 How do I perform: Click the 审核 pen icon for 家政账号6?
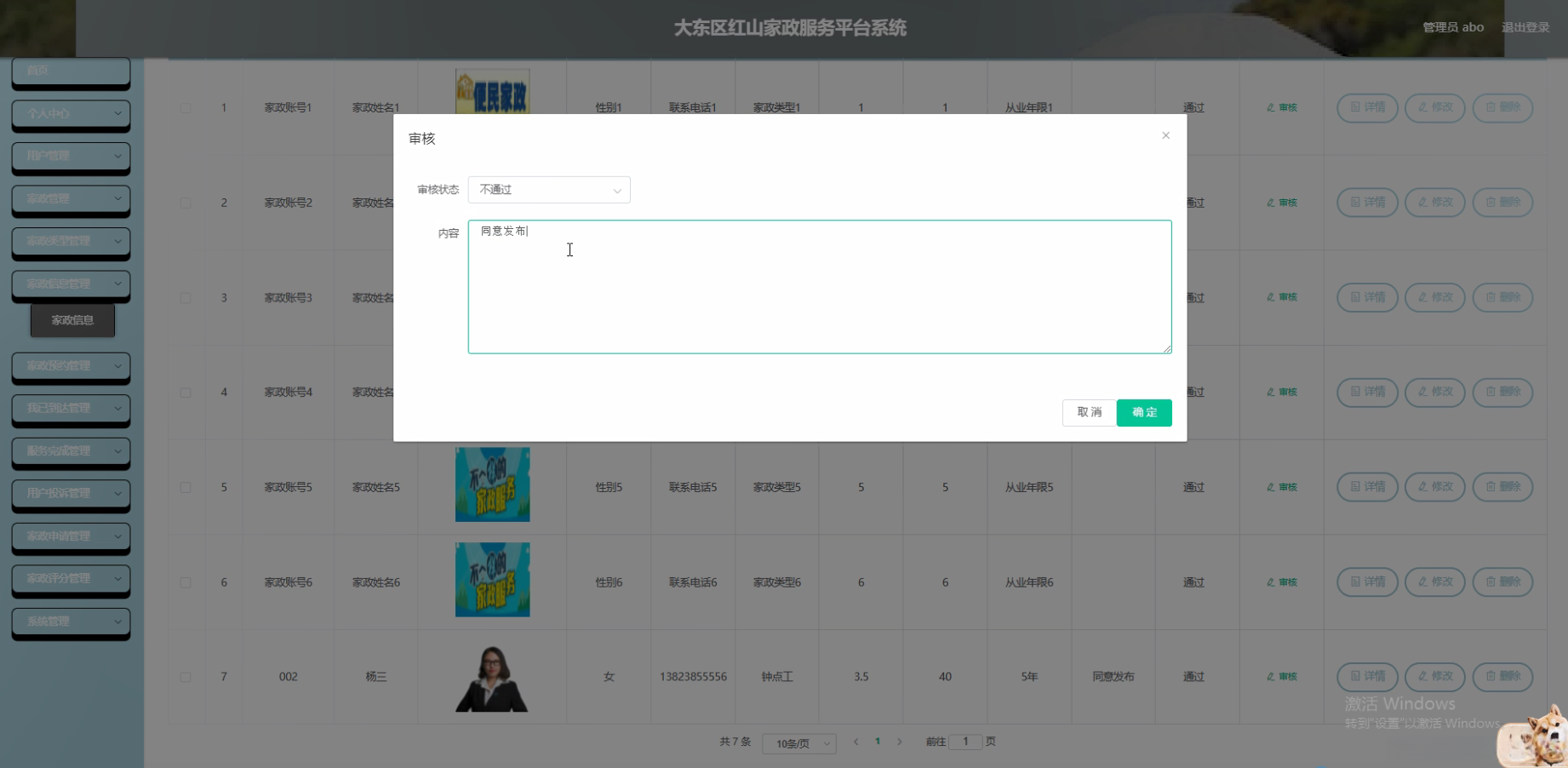coord(1281,582)
